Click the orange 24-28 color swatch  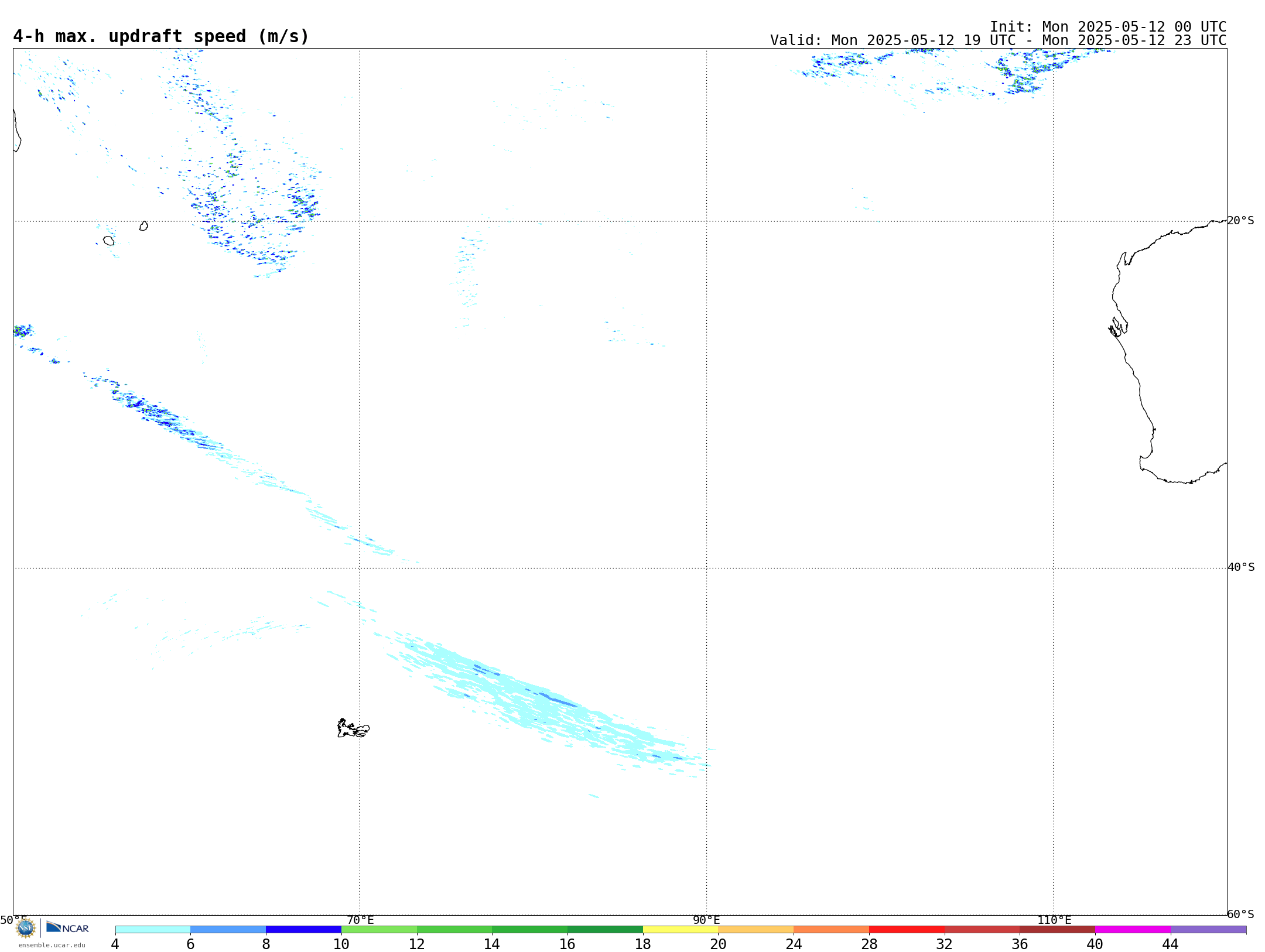pos(832,930)
